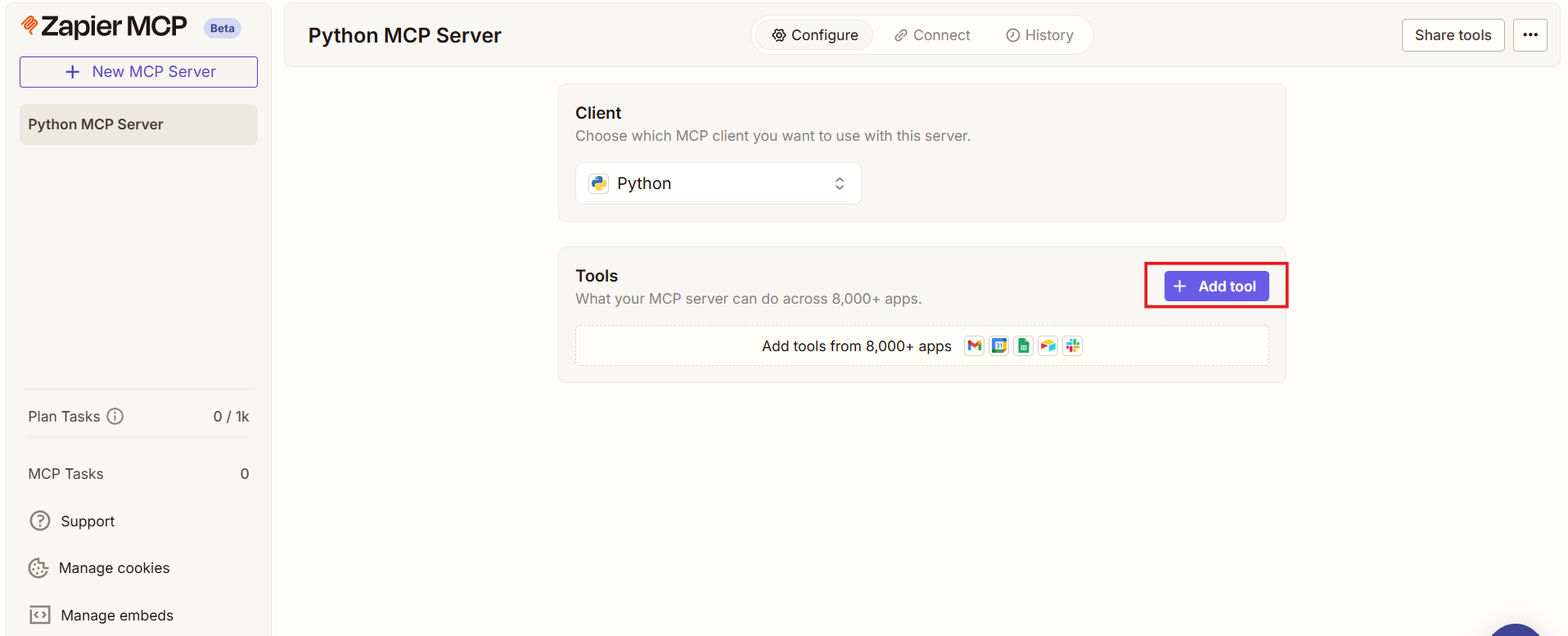1568x636 pixels.
Task: Open the Support link
Action: coord(87,521)
